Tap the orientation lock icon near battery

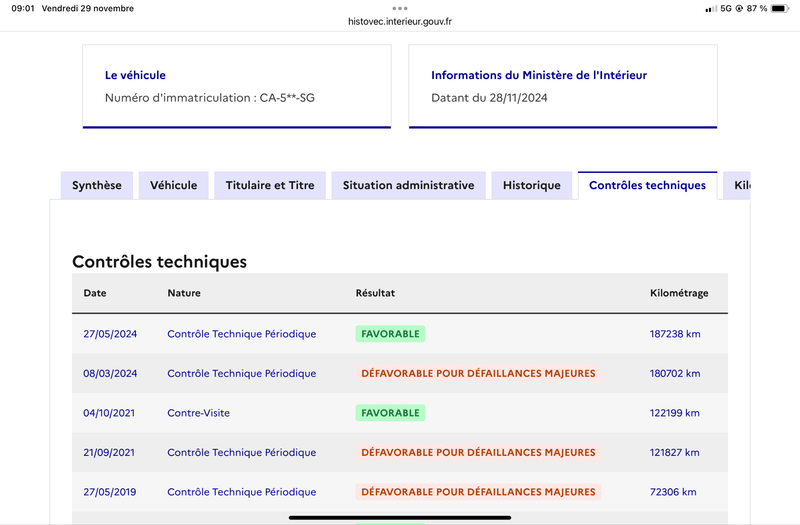[x=739, y=9]
